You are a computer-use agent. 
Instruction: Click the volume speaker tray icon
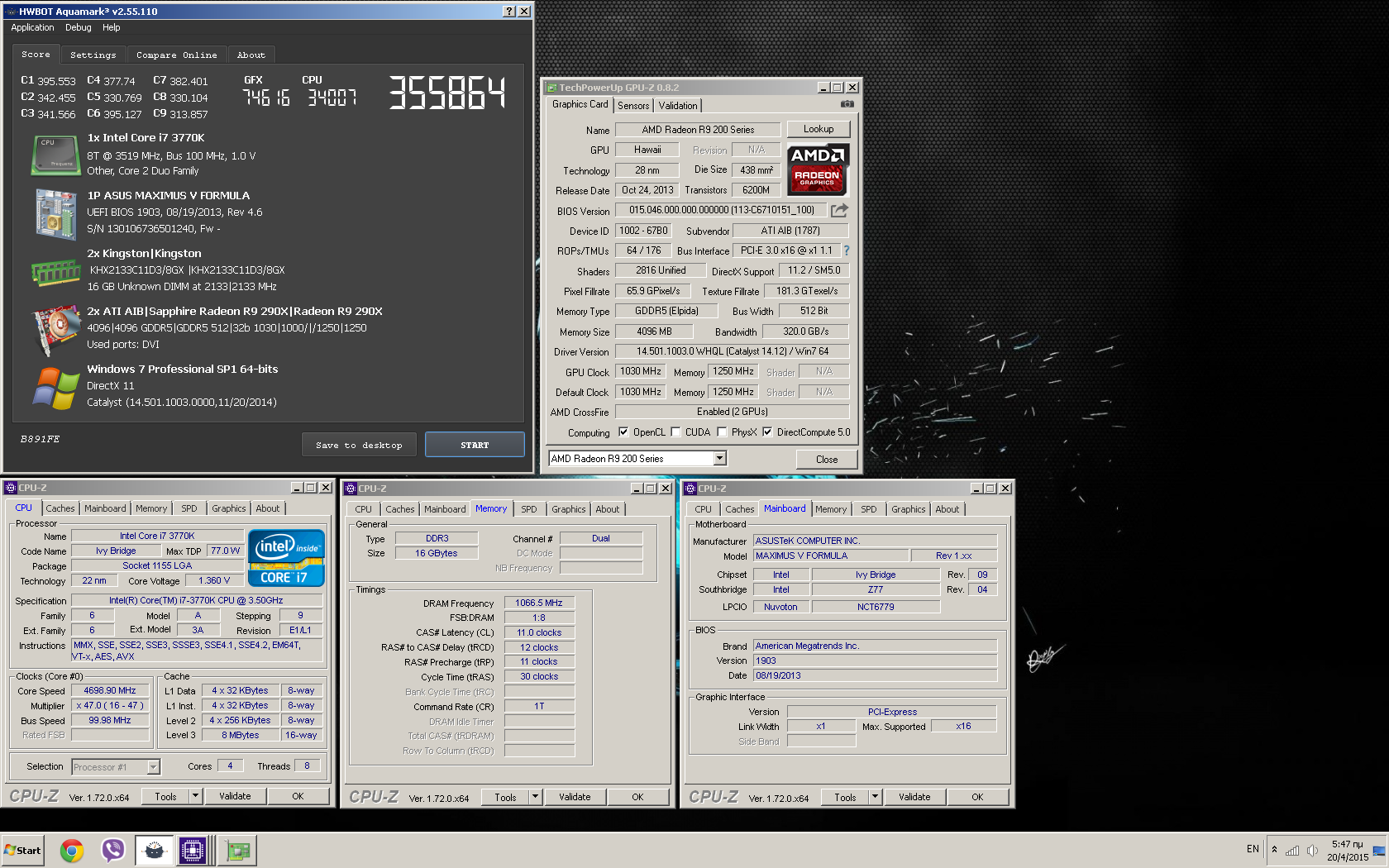point(1311,850)
